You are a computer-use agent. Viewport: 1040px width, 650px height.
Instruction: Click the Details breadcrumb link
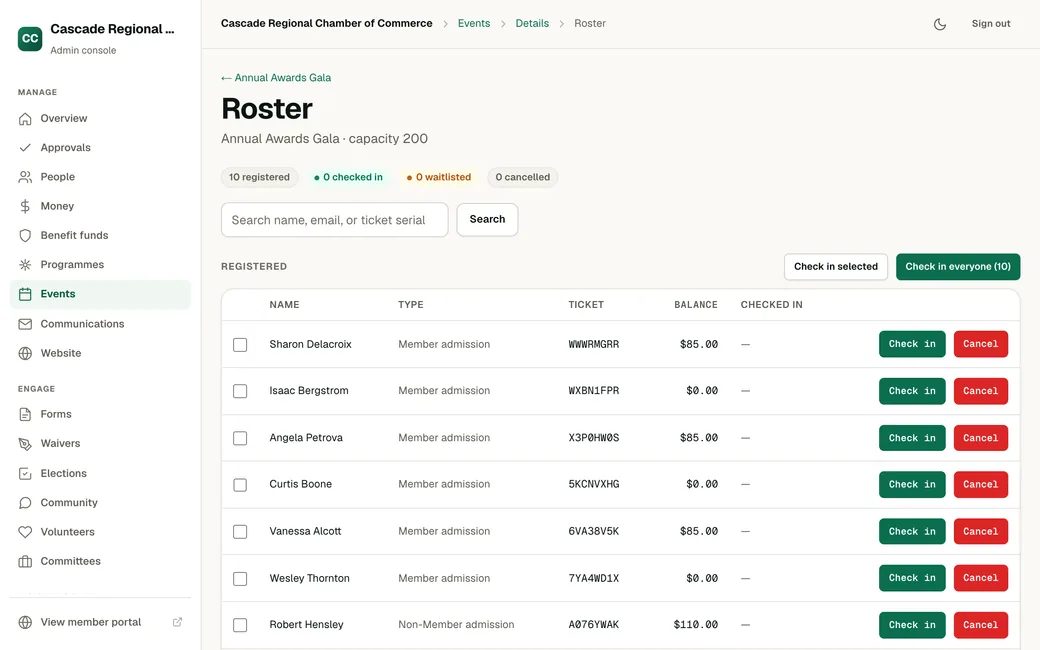(532, 23)
